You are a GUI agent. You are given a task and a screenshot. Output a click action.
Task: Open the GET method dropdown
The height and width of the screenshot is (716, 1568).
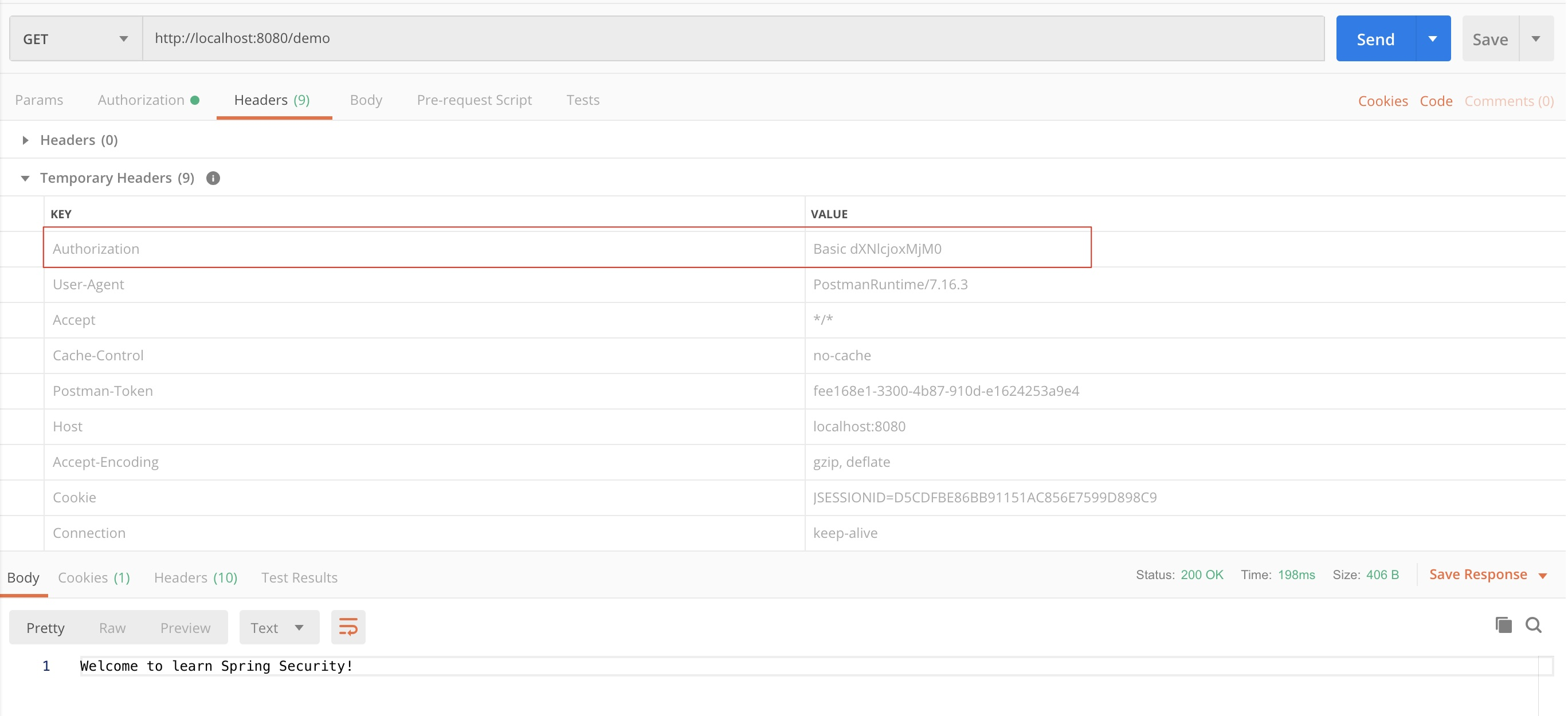pos(76,39)
